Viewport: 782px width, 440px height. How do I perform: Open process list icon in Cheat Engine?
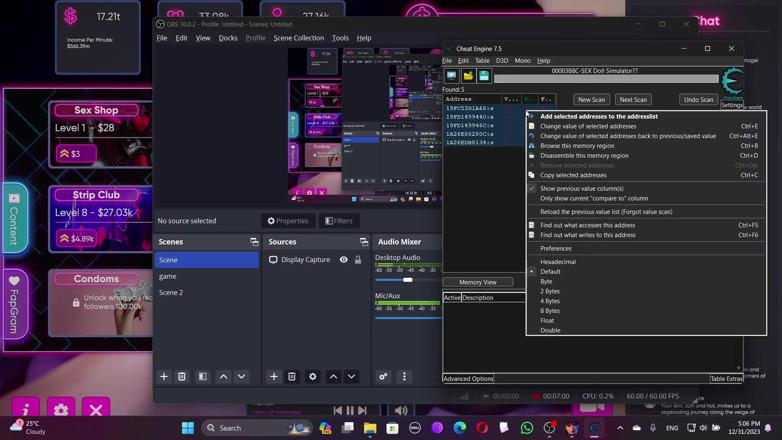pyautogui.click(x=451, y=76)
